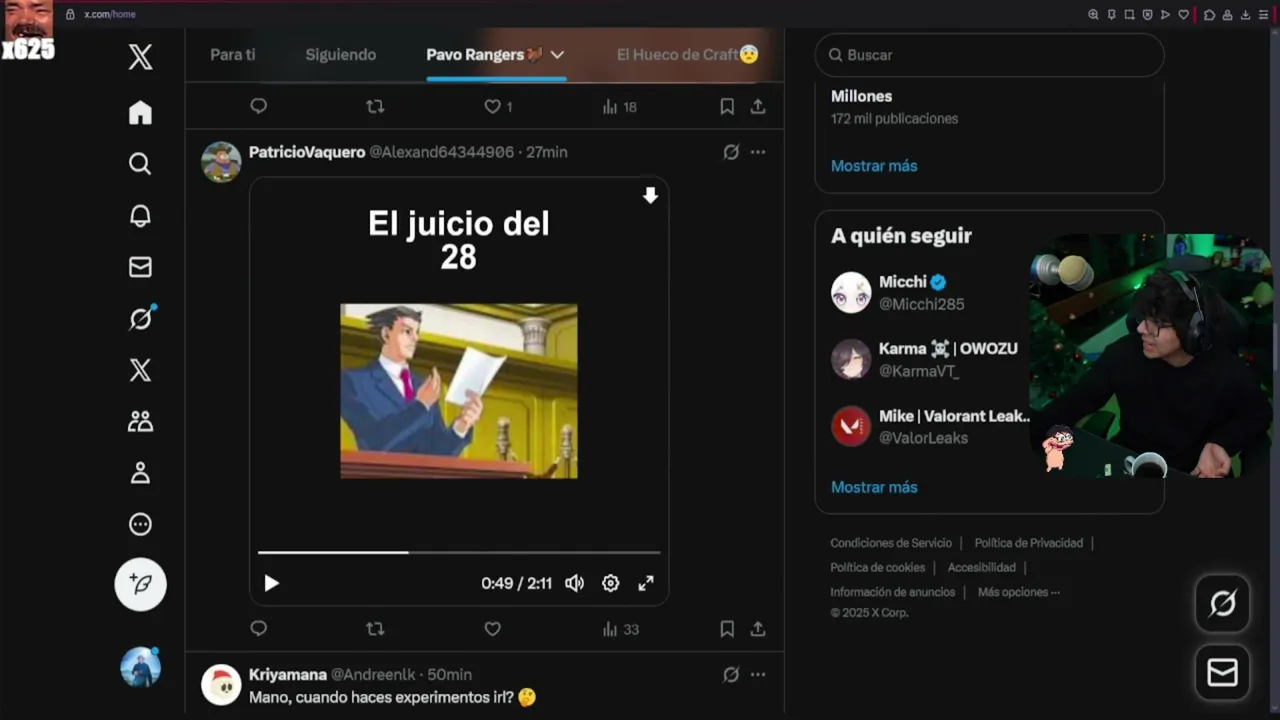The image size is (1280, 720).
Task: Open Kriyamana's profile avatar
Action: pos(221,685)
